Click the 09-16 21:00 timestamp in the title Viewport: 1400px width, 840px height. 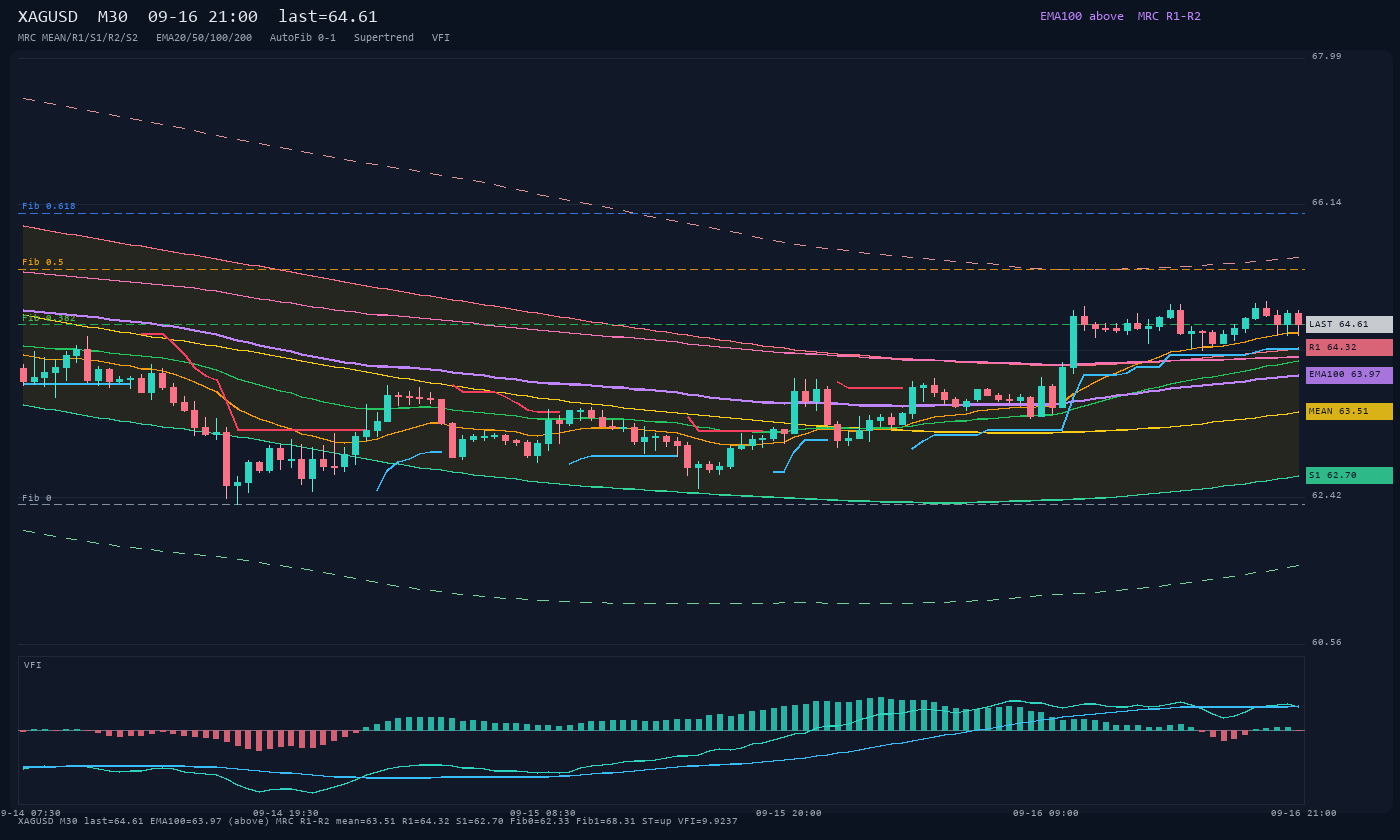click(203, 17)
